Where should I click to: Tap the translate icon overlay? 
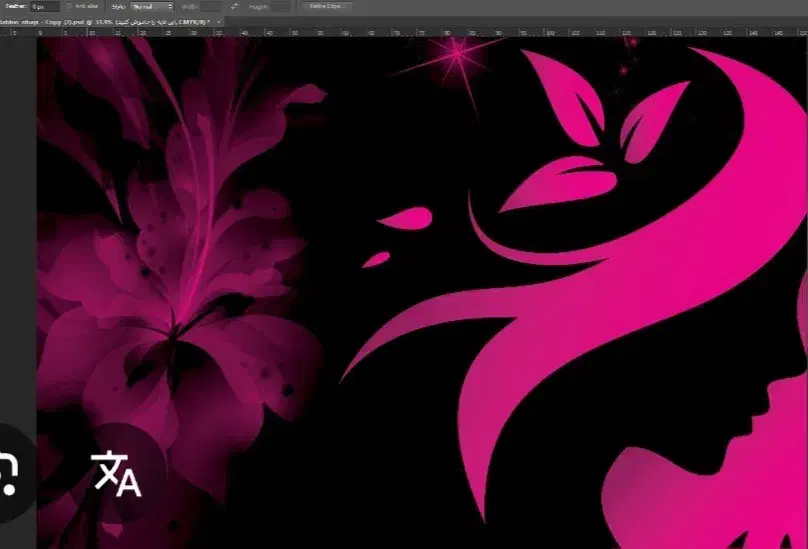point(117,473)
